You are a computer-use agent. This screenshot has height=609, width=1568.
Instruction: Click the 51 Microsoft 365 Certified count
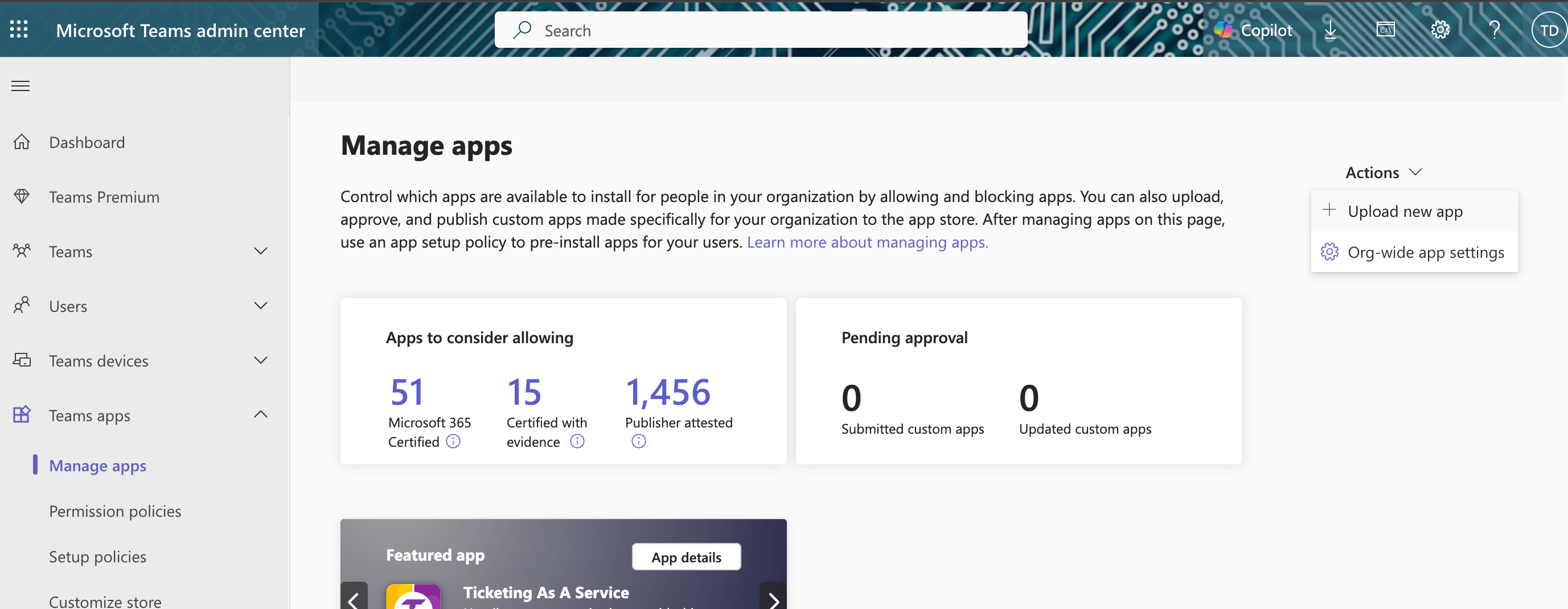point(407,392)
